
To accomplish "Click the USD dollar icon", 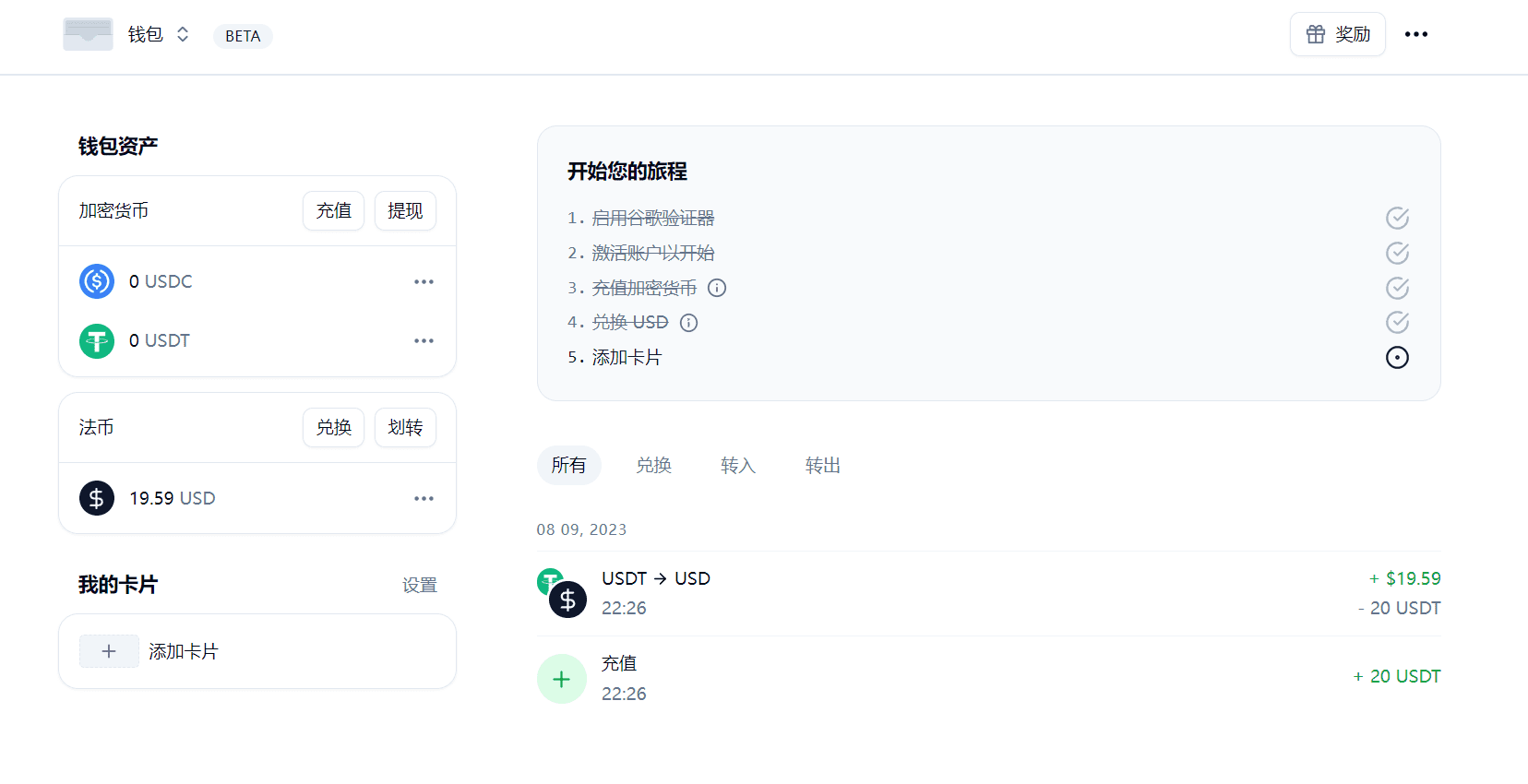I will (96, 498).
